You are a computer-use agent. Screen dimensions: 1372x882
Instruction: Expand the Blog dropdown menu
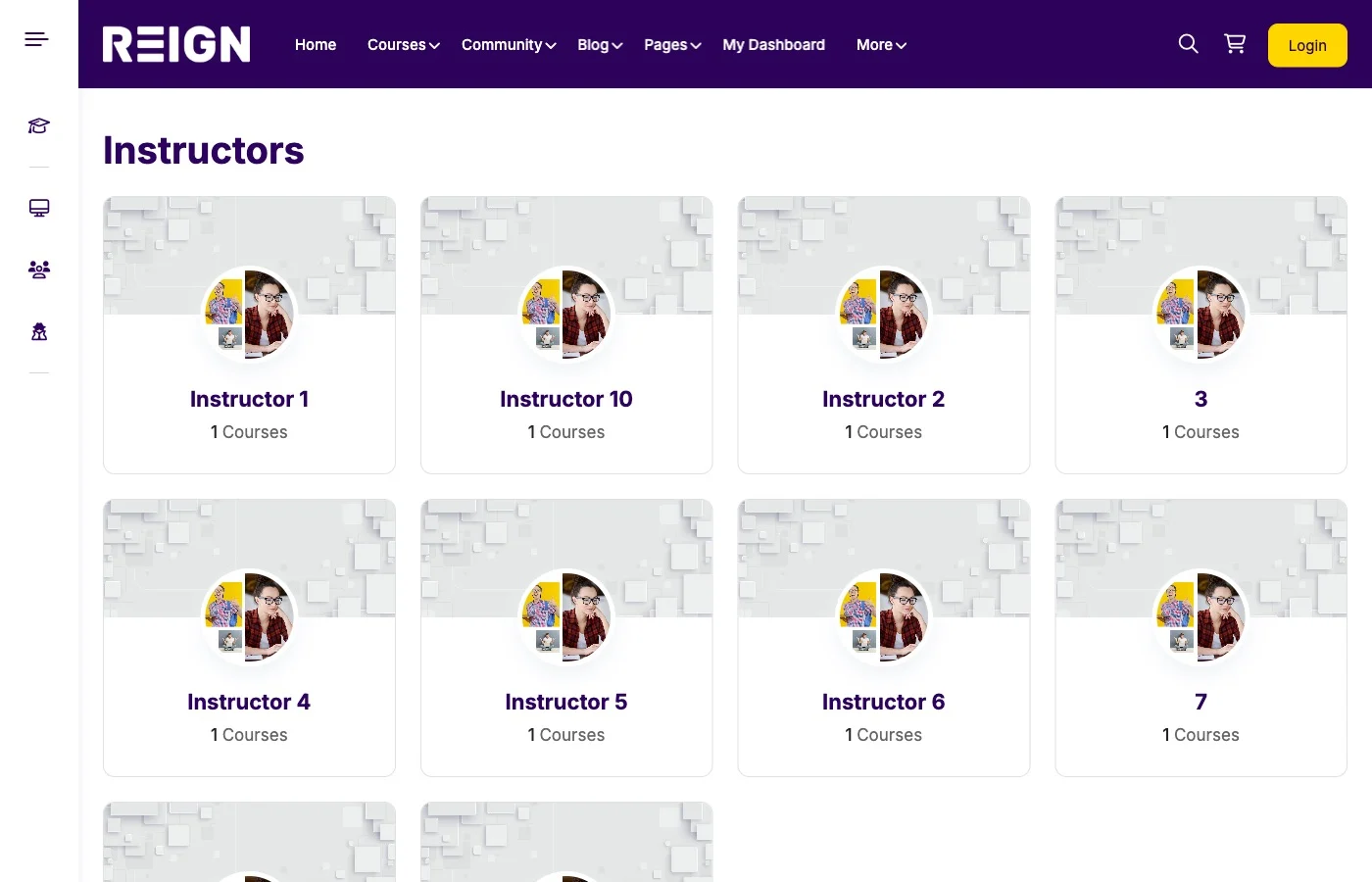(x=600, y=45)
